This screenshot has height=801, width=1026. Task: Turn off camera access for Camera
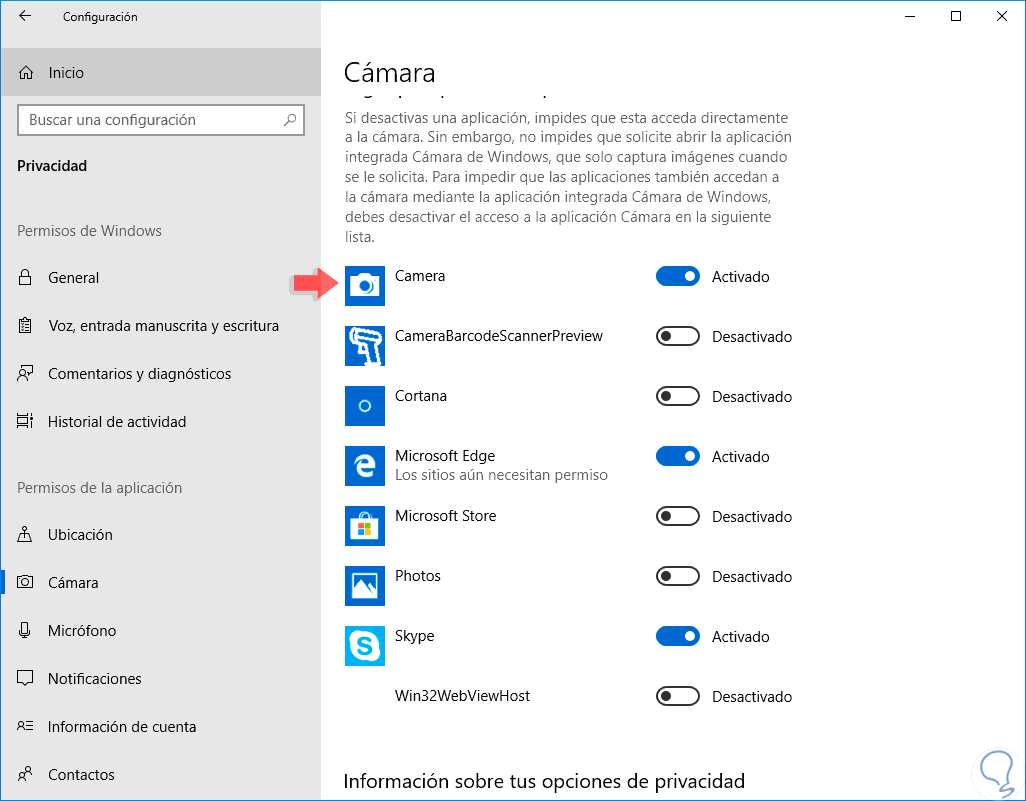tap(677, 277)
